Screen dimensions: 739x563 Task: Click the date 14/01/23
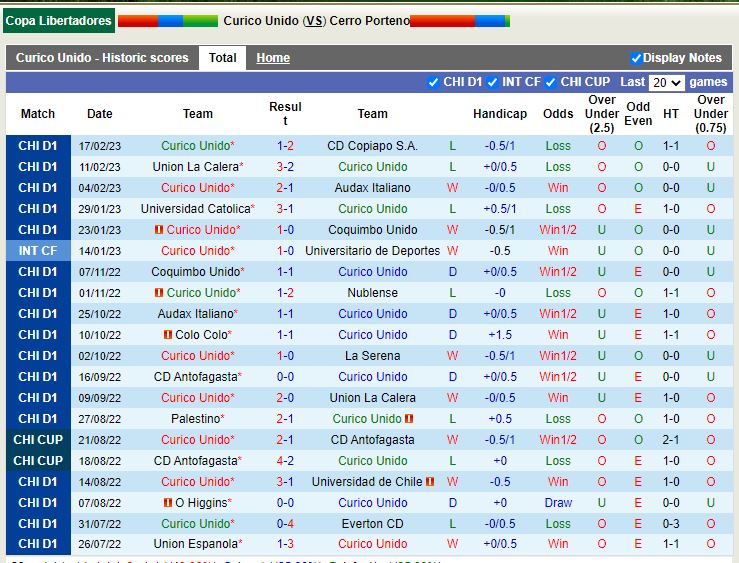pos(99,251)
